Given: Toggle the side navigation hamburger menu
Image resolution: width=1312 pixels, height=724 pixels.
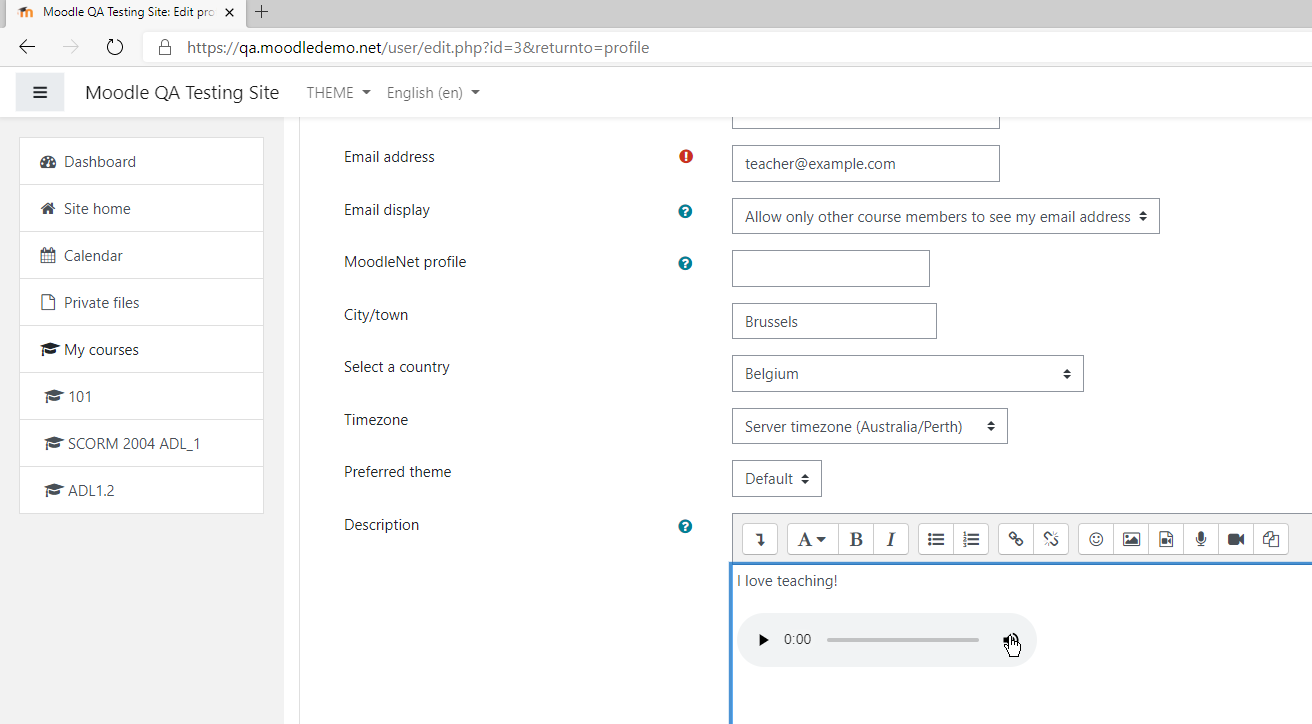Looking at the screenshot, I should click(40, 92).
